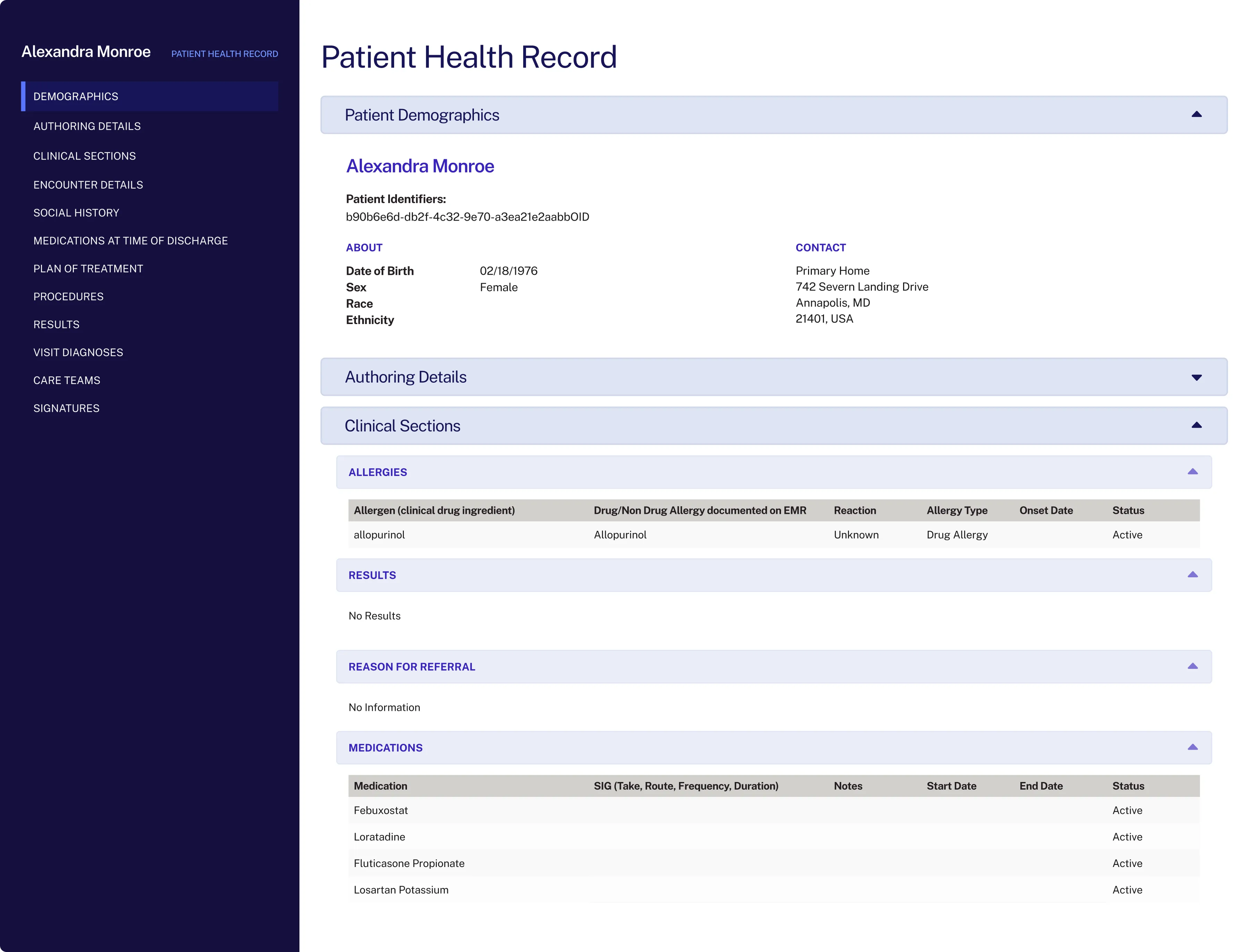Select Demographics in the sidebar
Screen dimensions: 1249x952
(76, 96)
